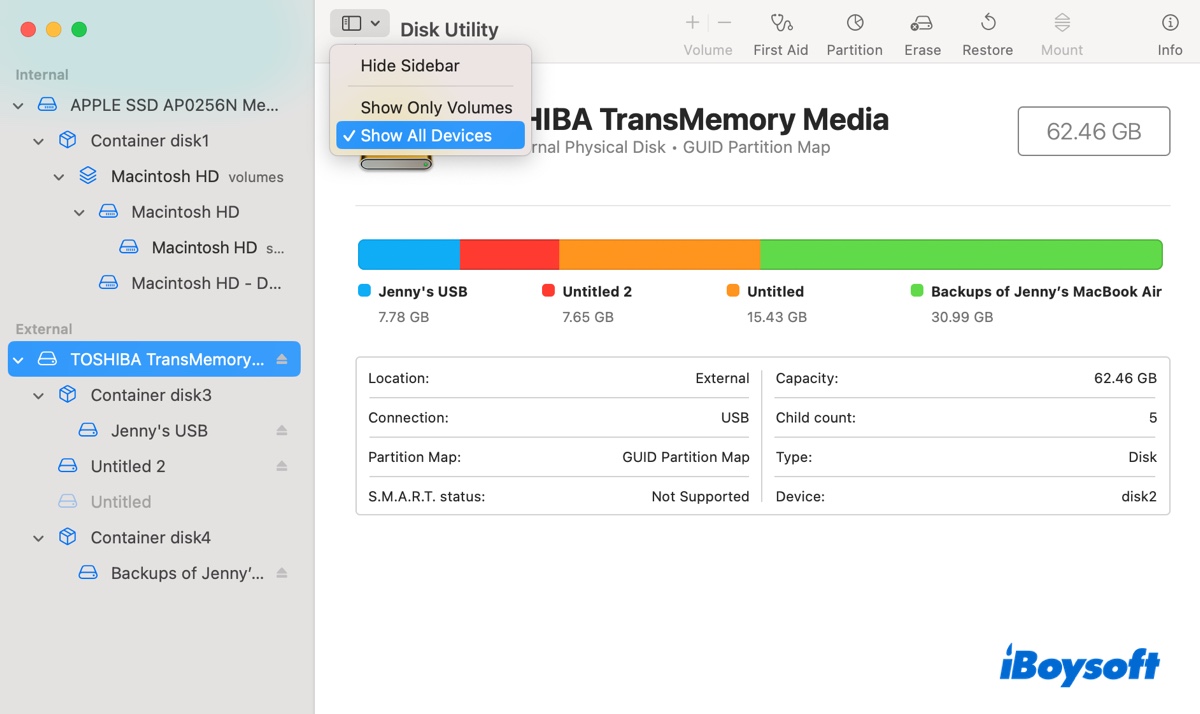Viewport: 1200px width, 714px height.
Task: Choose Hide Sidebar from the menu
Action: pos(410,66)
